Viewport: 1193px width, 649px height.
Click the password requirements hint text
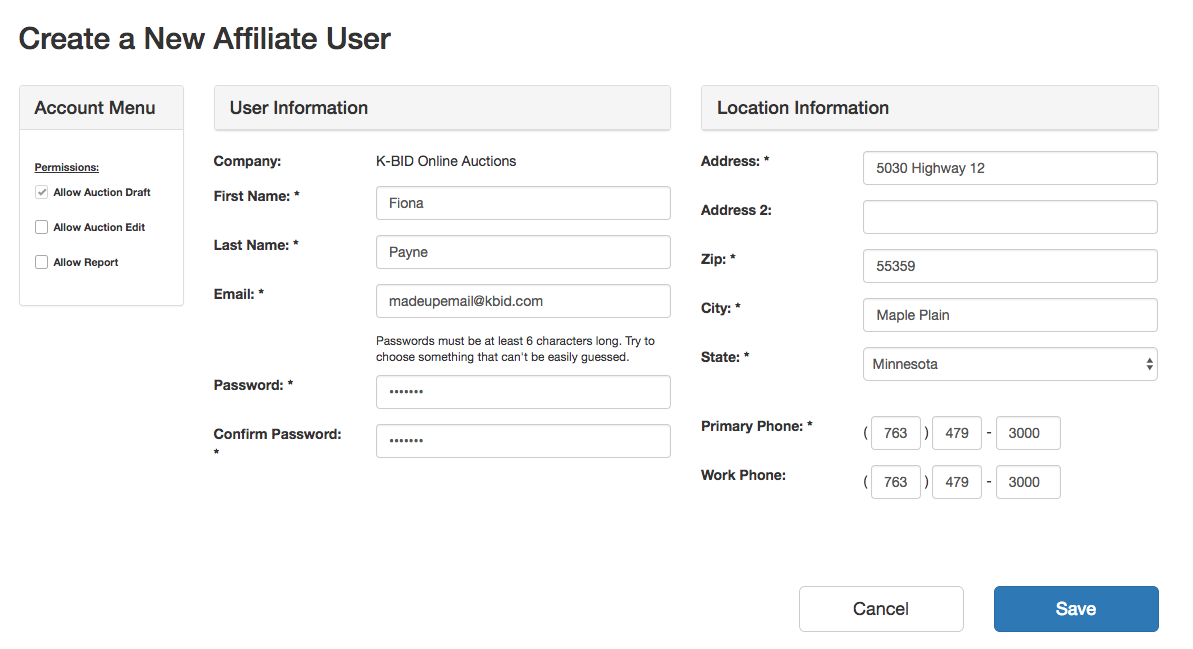(x=515, y=349)
